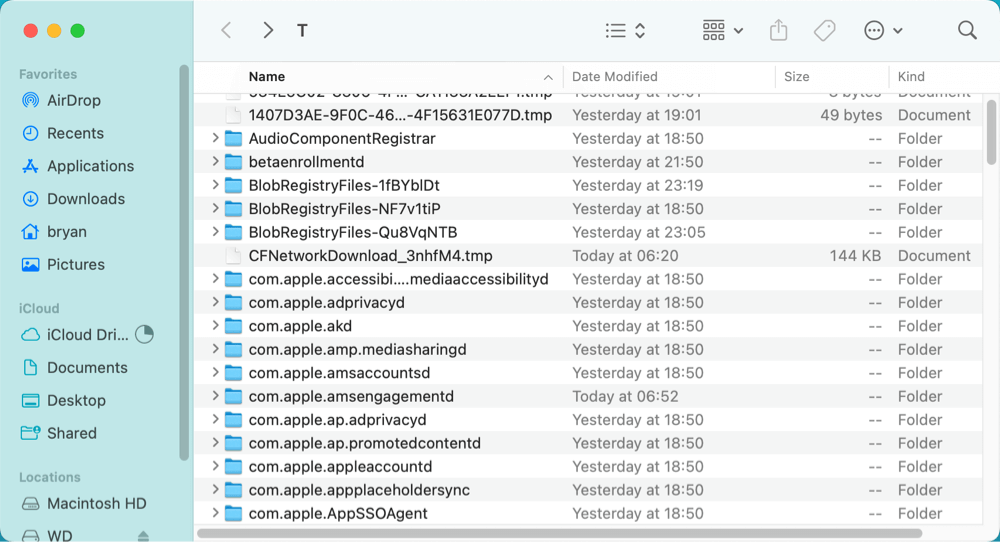This screenshot has width=1000, height=542.
Task: Expand BlobRegistryFiles-NF7v1tiP folder
Action: pos(216,209)
